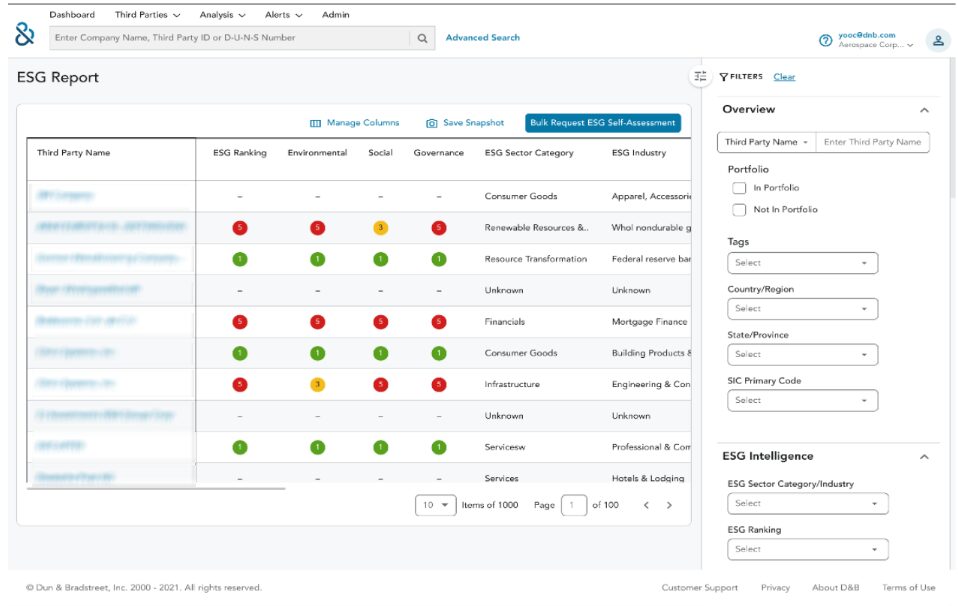Click red Governance badge in Financials row
The height and width of the screenshot is (606, 958).
click(x=439, y=322)
